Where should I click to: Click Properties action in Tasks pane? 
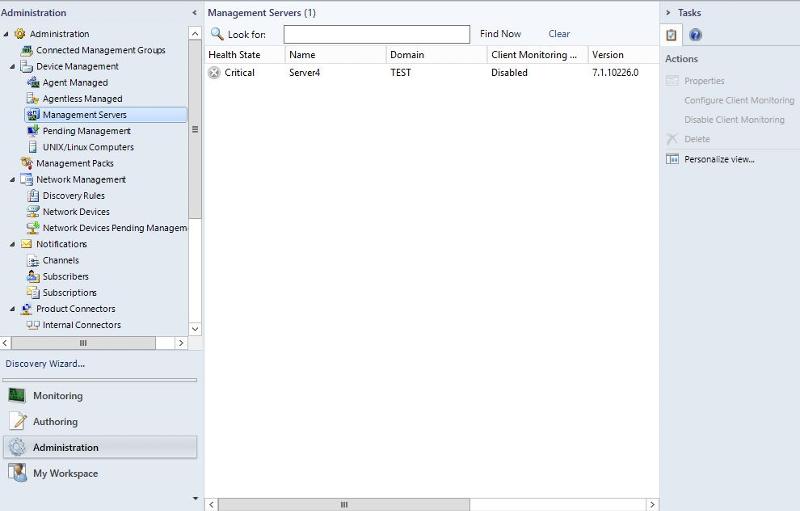pyautogui.click(x=704, y=81)
